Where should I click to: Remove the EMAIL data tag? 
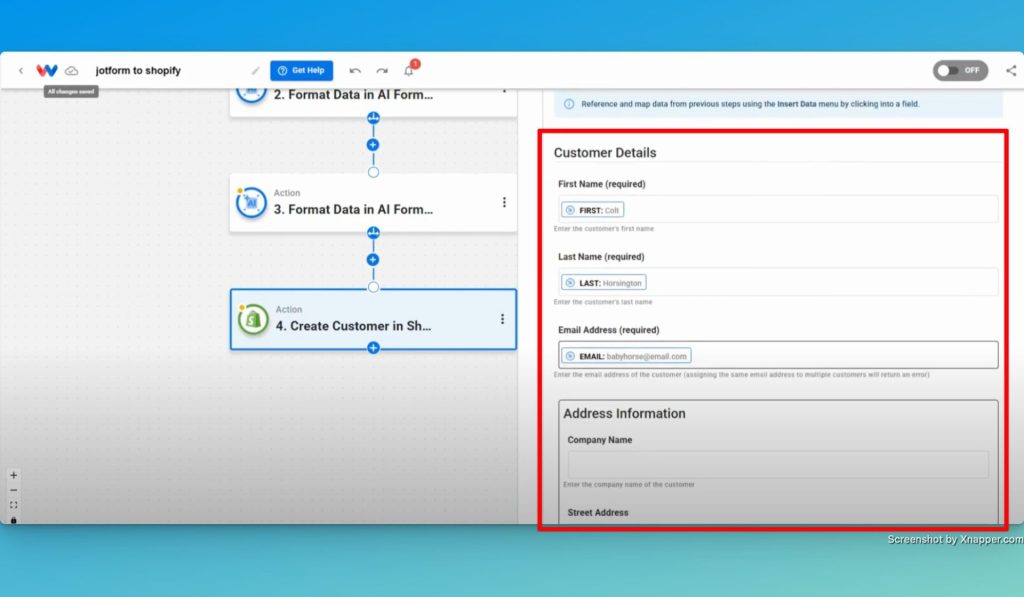click(570, 356)
